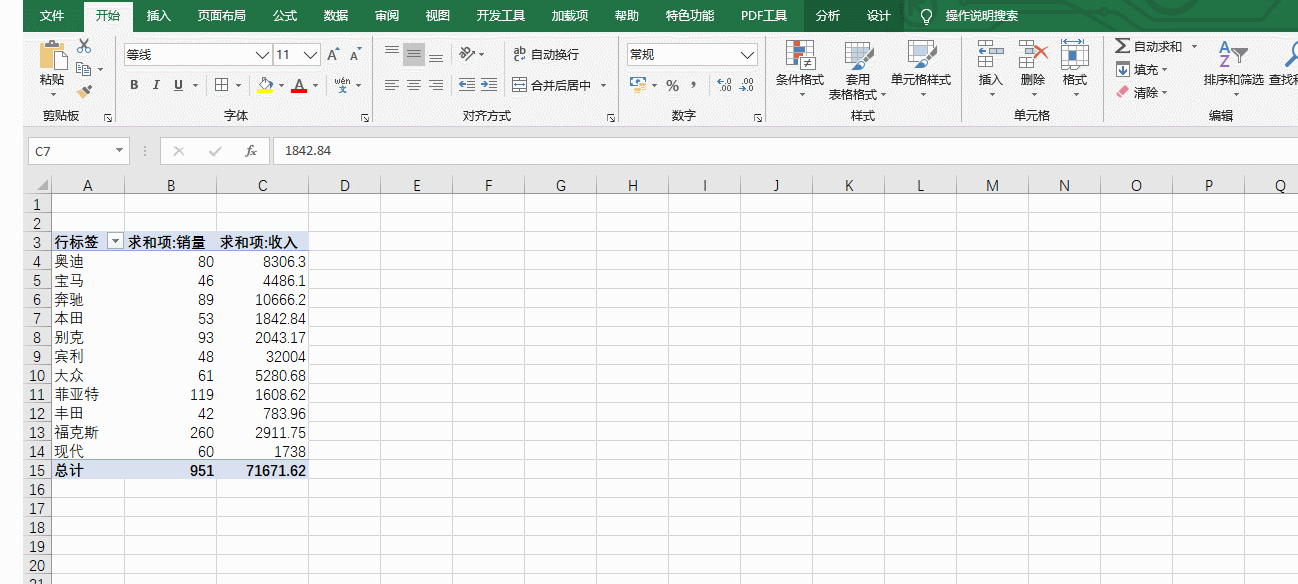Open the font group dialog launcher

coord(364,117)
